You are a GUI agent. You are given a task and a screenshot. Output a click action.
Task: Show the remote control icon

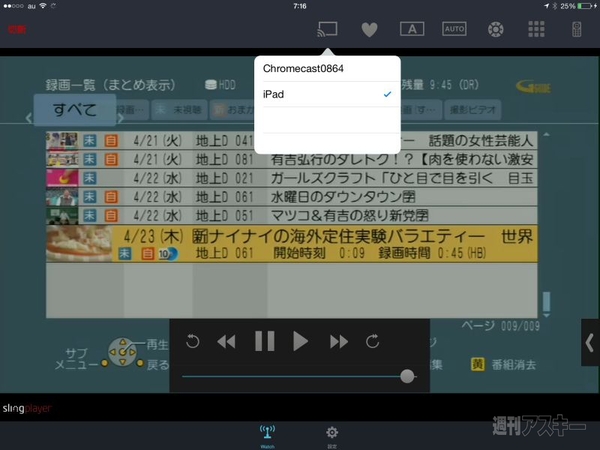[577, 29]
